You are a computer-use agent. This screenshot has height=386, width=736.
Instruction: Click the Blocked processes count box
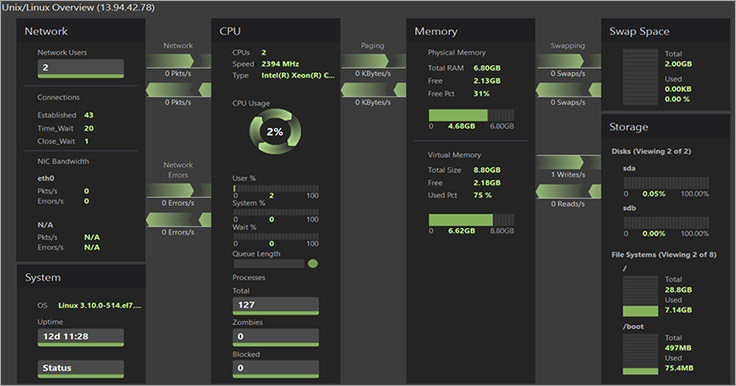coord(276,369)
